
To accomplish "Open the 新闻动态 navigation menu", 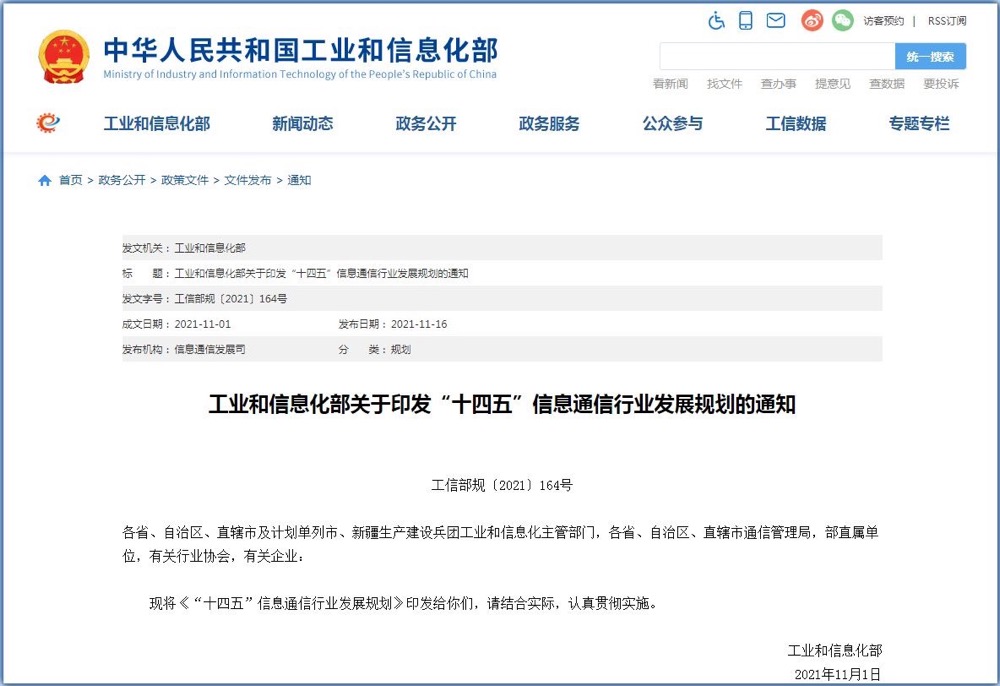I will [302, 124].
